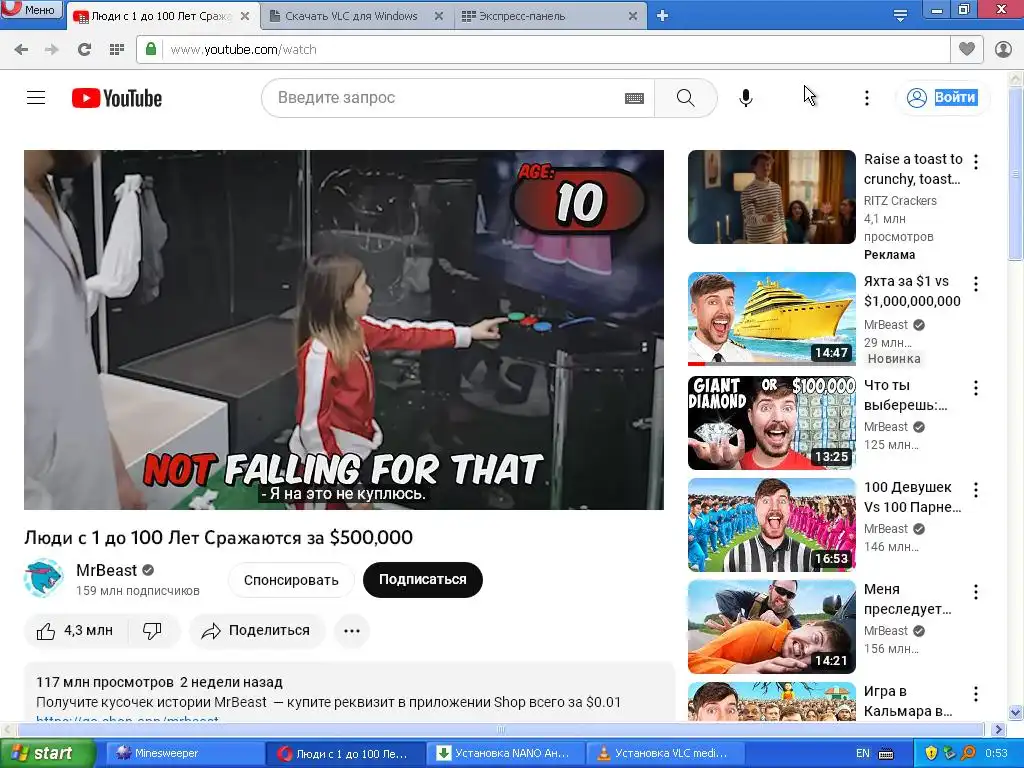Click the EN language indicator in tray

[863, 754]
